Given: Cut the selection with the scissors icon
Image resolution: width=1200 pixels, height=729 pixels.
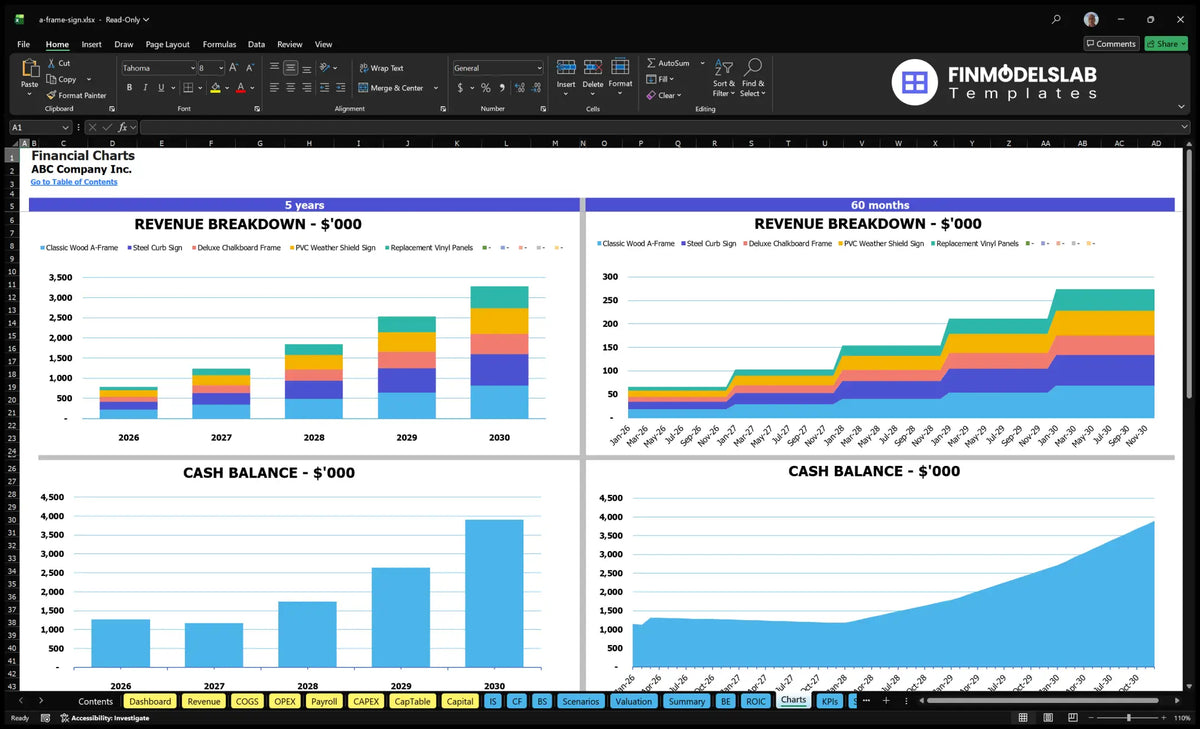Looking at the screenshot, I should (x=52, y=63).
